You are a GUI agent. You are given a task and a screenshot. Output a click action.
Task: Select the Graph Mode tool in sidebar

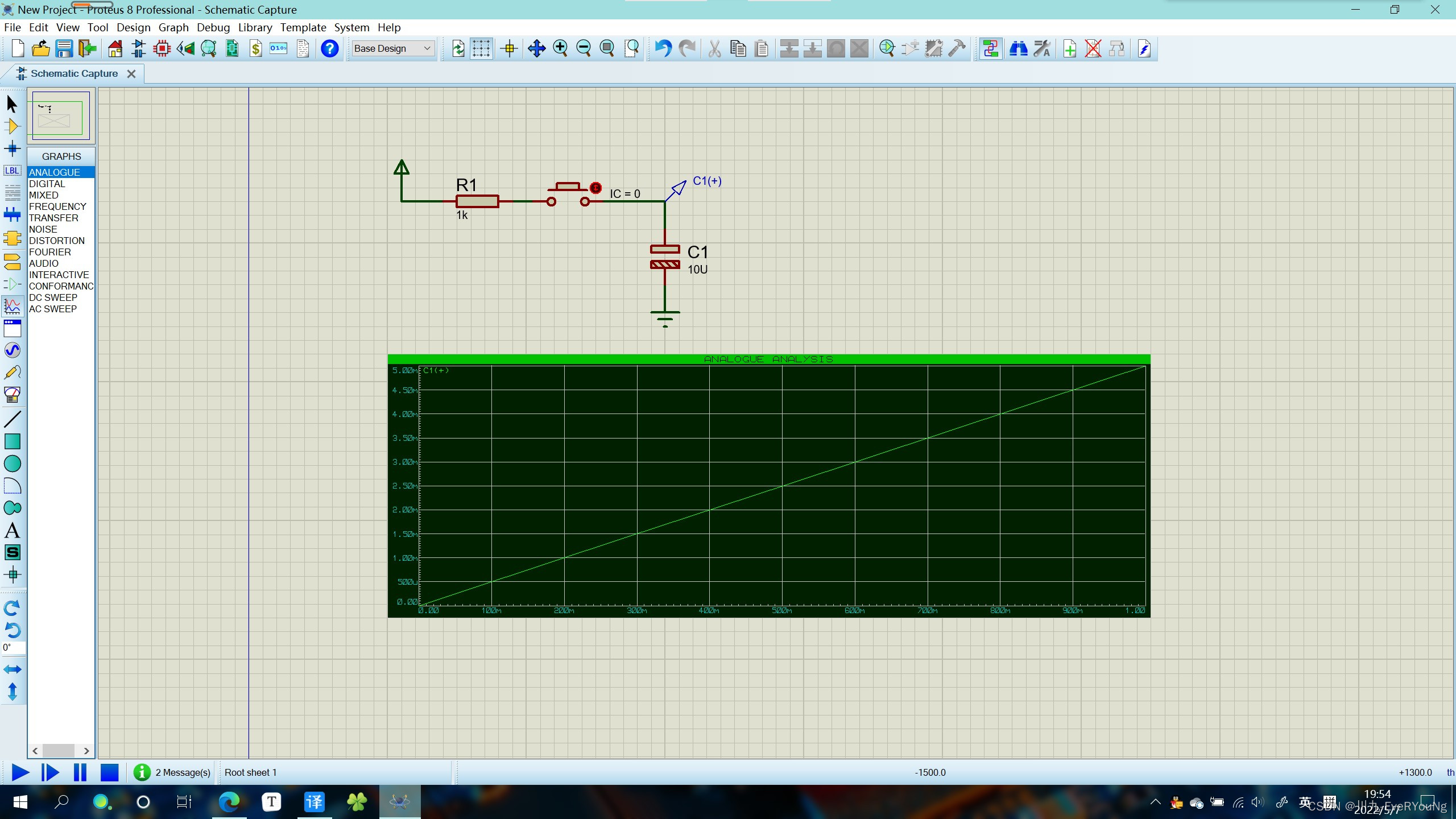click(x=12, y=306)
